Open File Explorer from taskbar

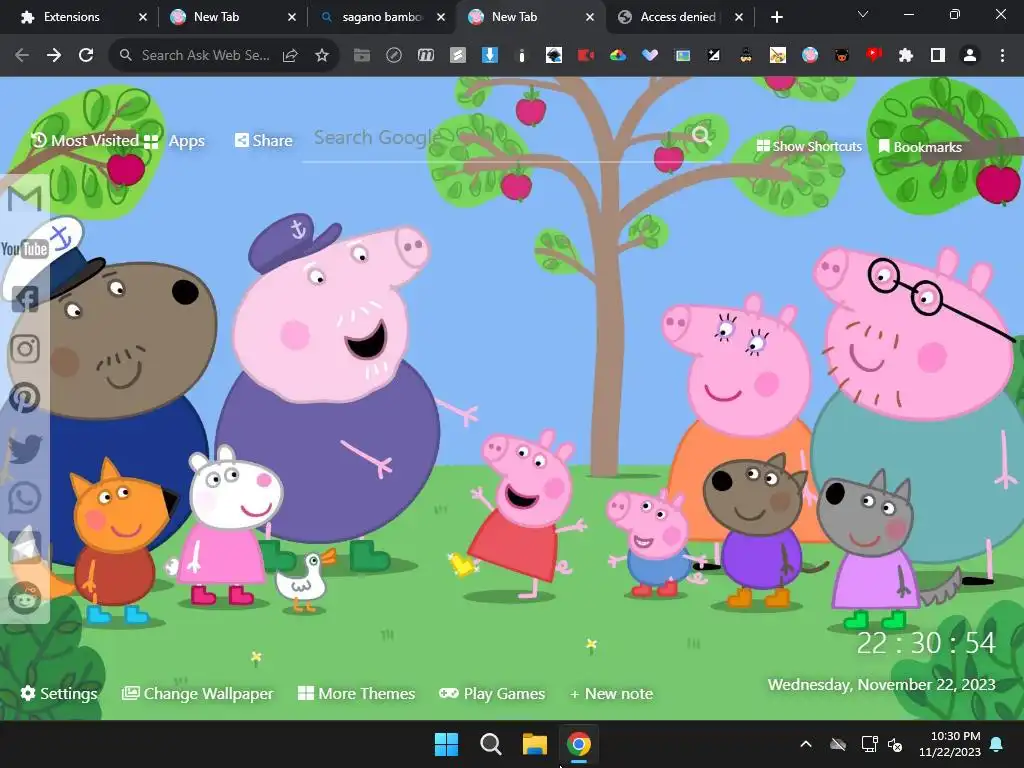pos(534,744)
